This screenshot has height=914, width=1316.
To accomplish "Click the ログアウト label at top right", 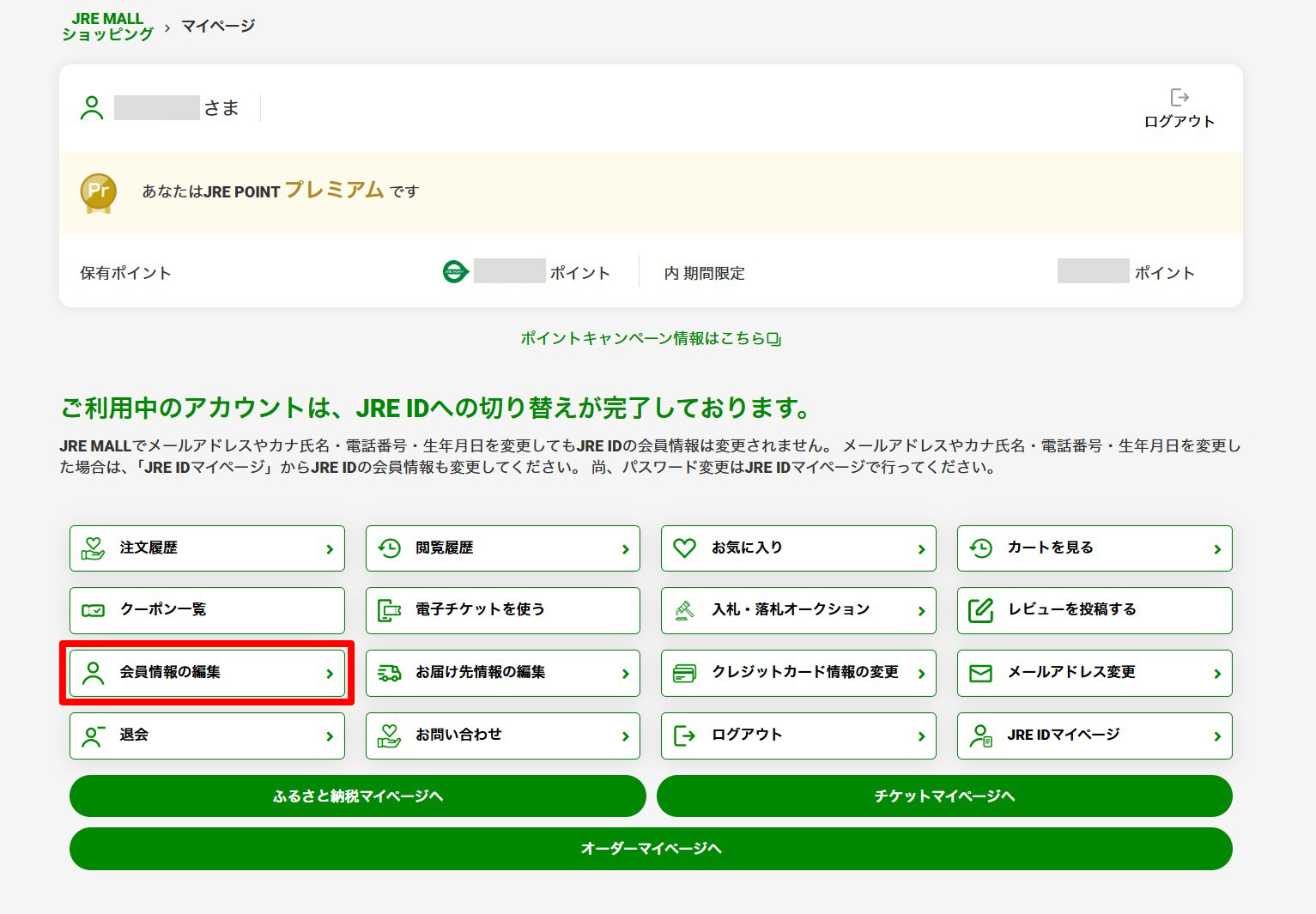I will click(x=1180, y=121).
